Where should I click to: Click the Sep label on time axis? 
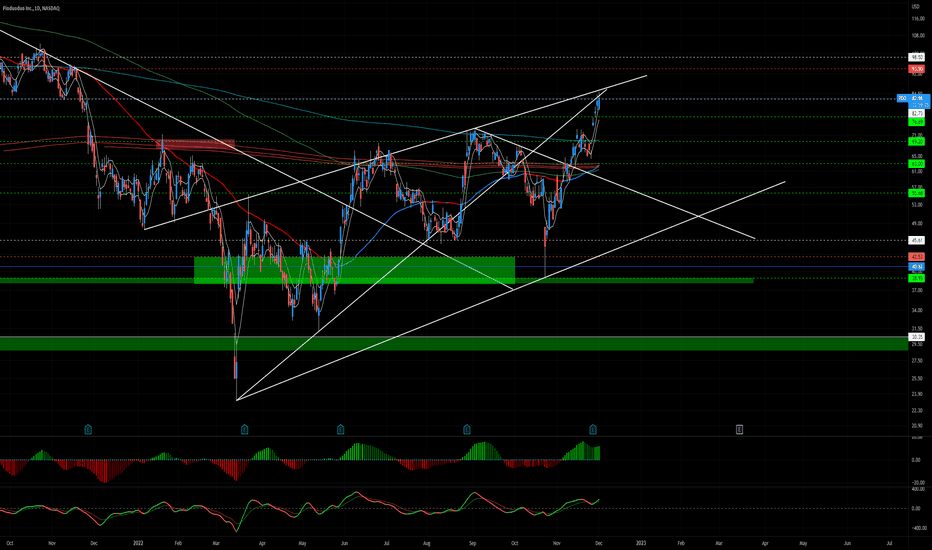tap(473, 543)
